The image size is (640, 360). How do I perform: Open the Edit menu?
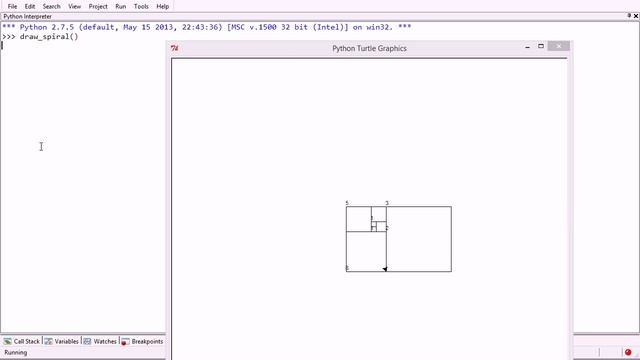(x=30, y=7)
